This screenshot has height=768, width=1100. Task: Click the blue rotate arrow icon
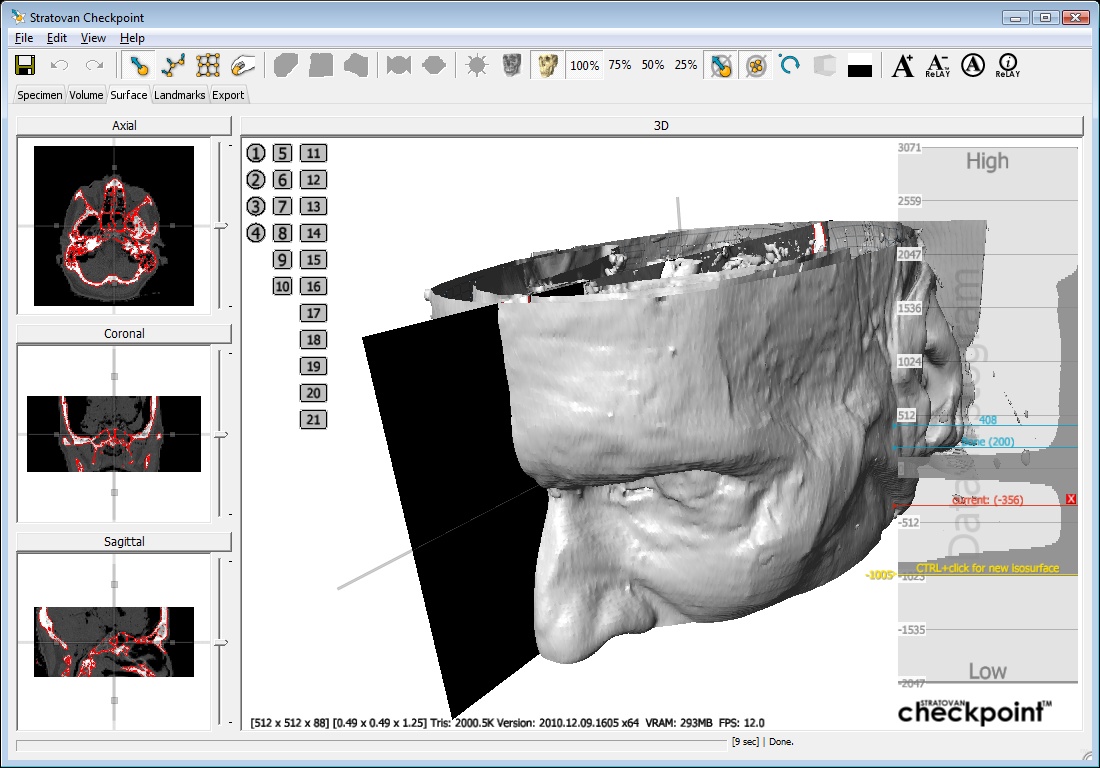(x=790, y=66)
